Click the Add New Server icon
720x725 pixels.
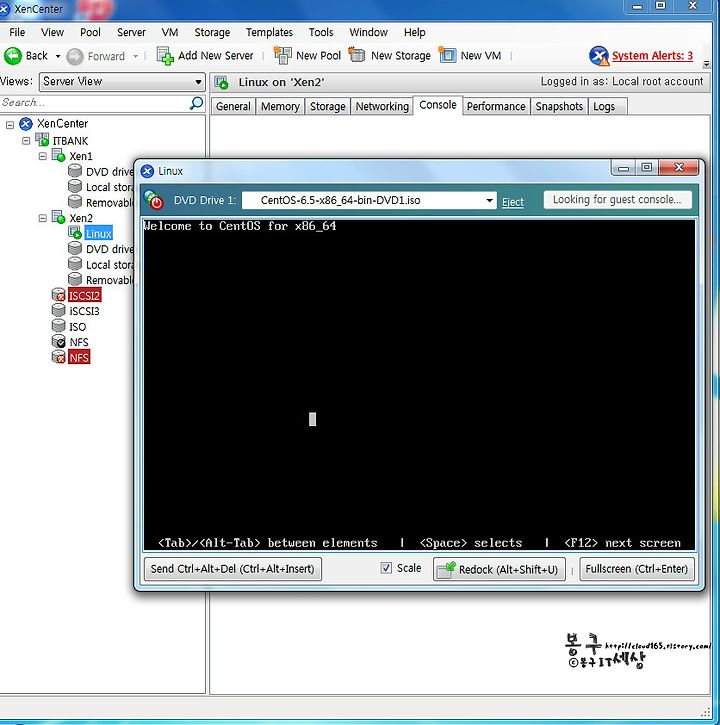click(x=165, y=56)
